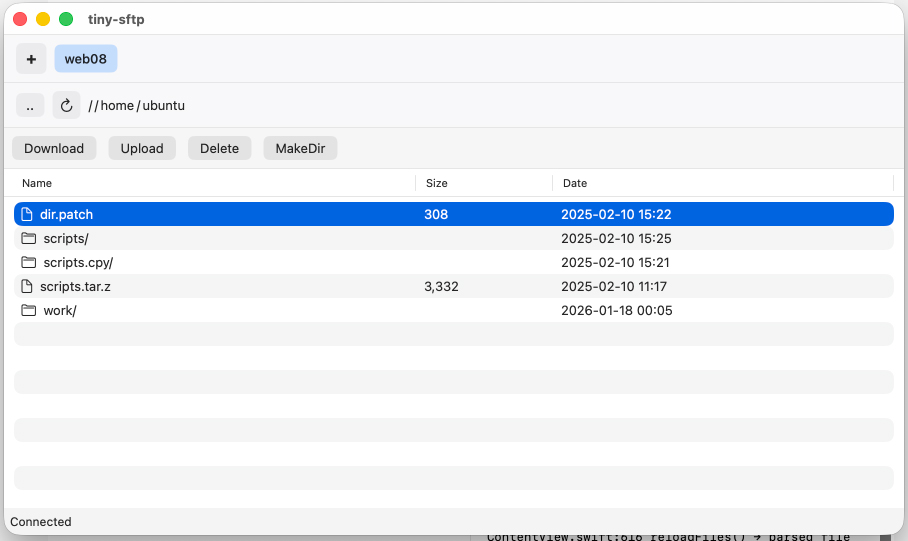This screenshot has width=908, height=541.
Task: Zoom the window with the green button
Action: (x=66, y=19)
